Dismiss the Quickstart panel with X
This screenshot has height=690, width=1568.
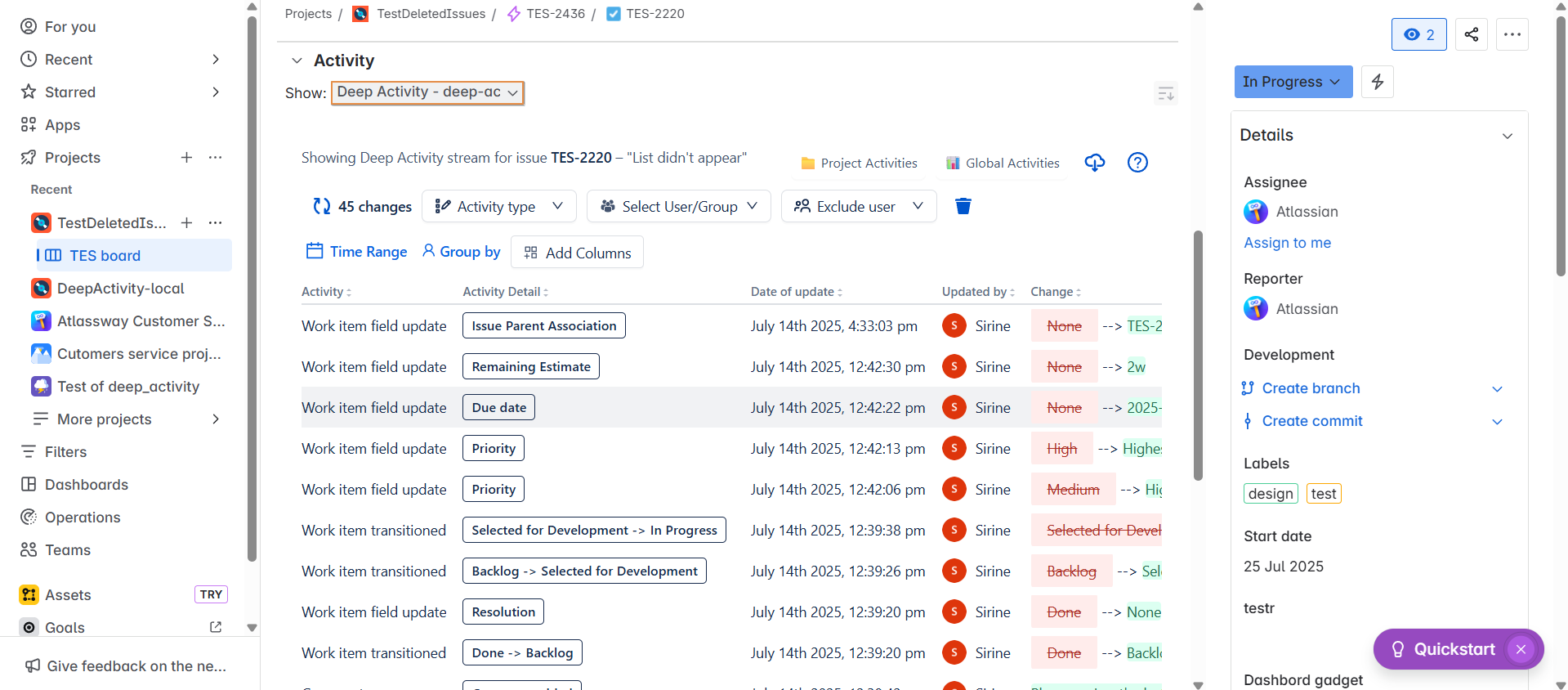[1520, 649]
